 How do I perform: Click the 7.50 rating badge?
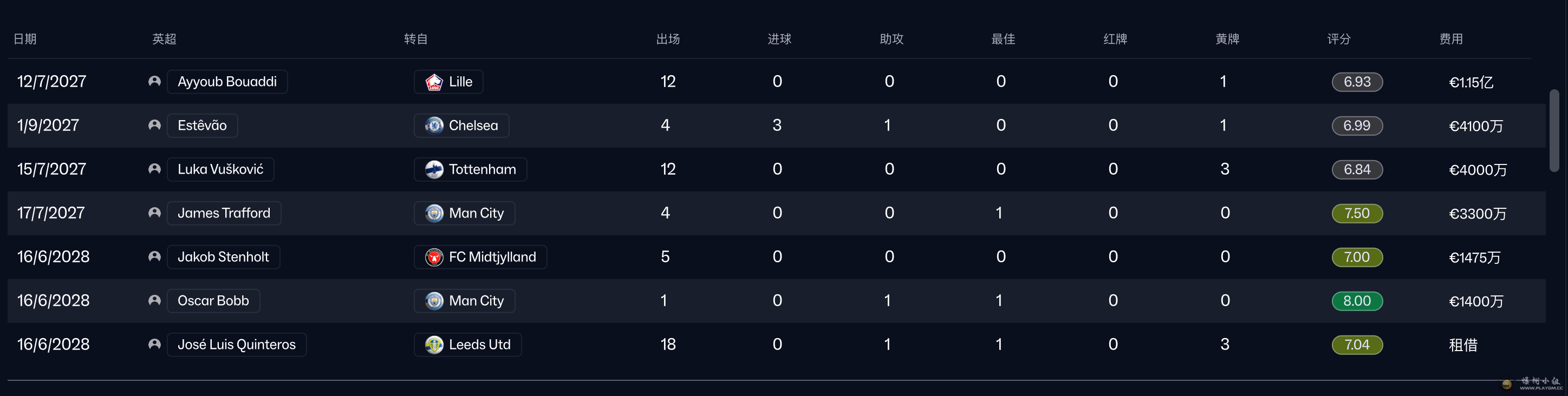point(1357,214)
